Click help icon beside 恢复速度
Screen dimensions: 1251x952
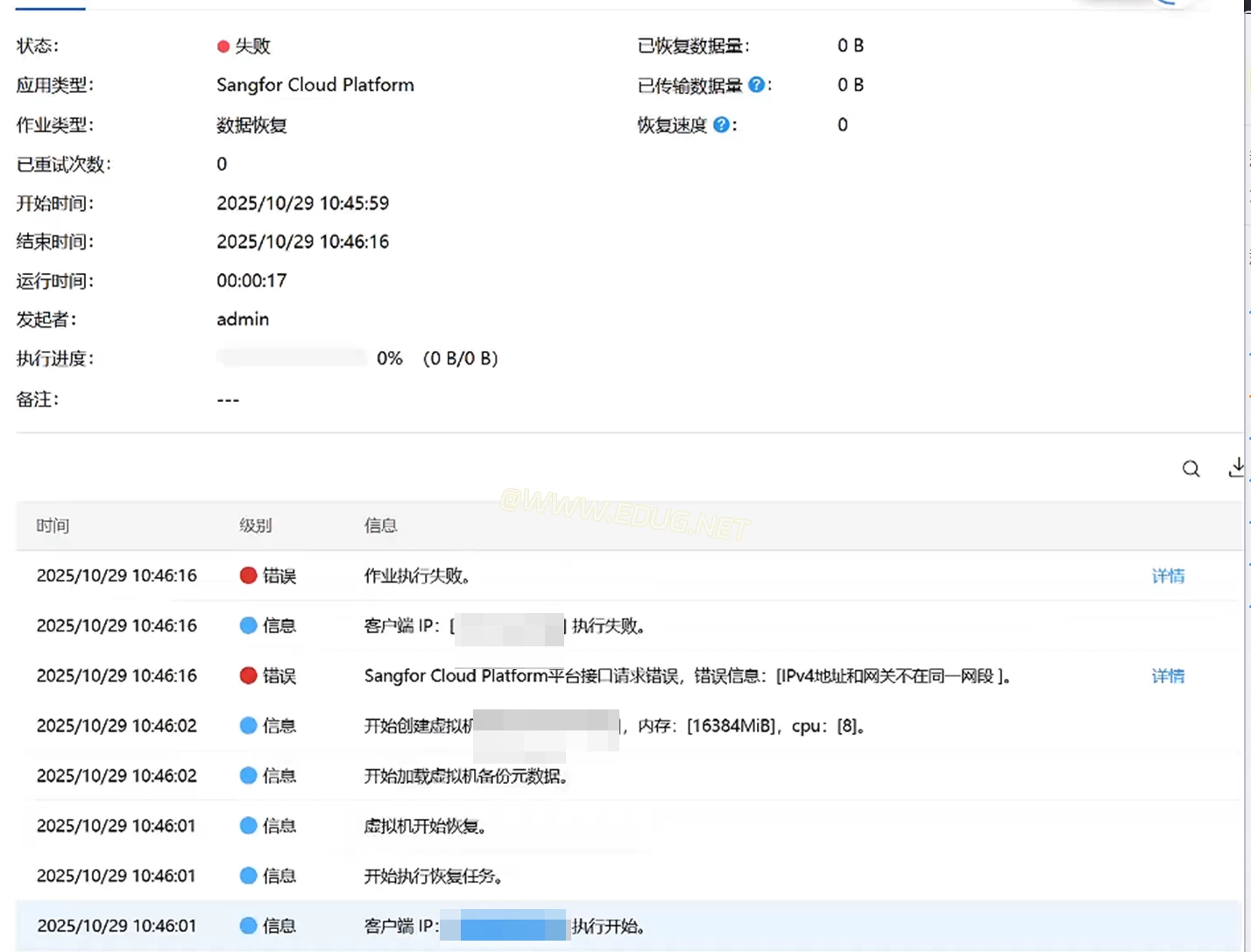coord(721,124)
